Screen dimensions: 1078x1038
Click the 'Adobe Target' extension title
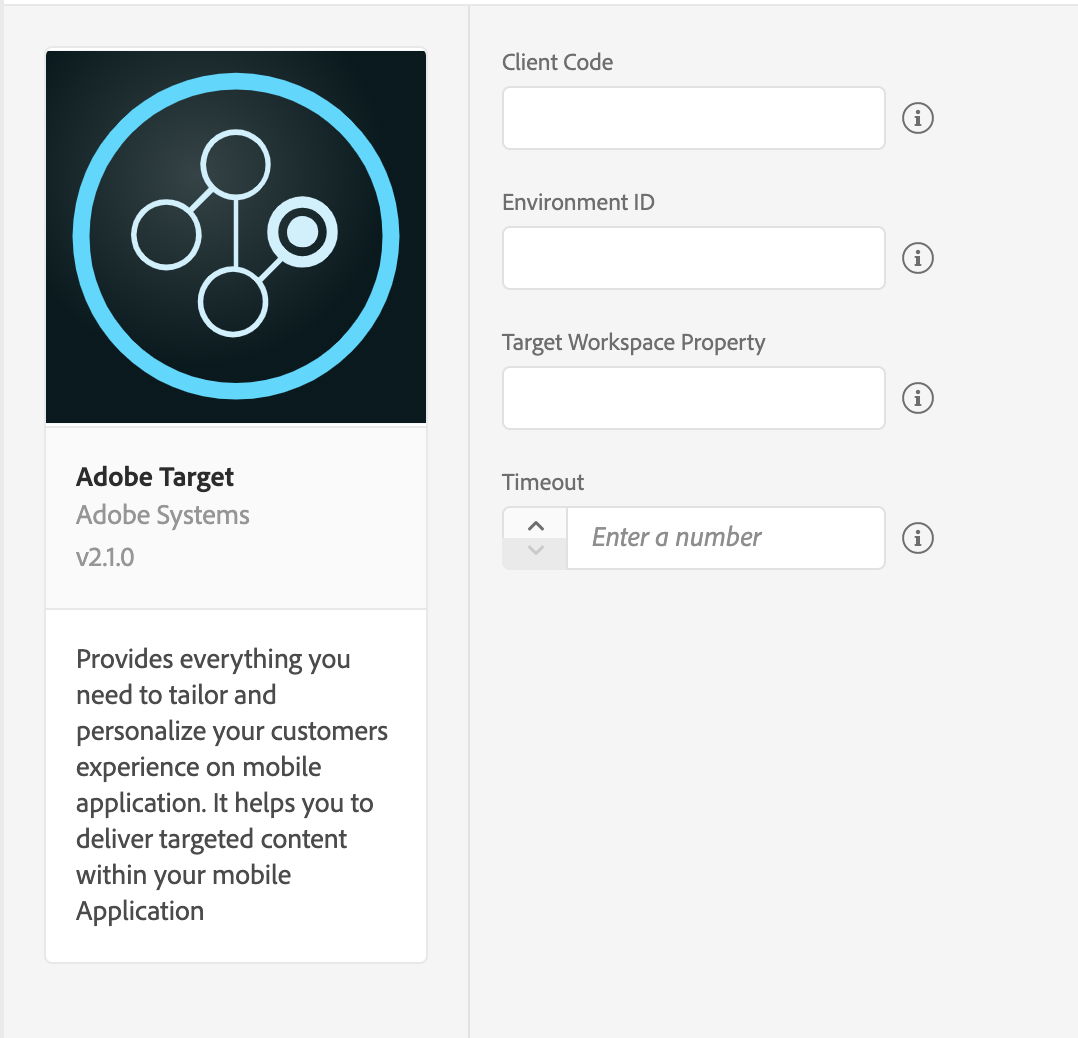(x=155, y=477)
